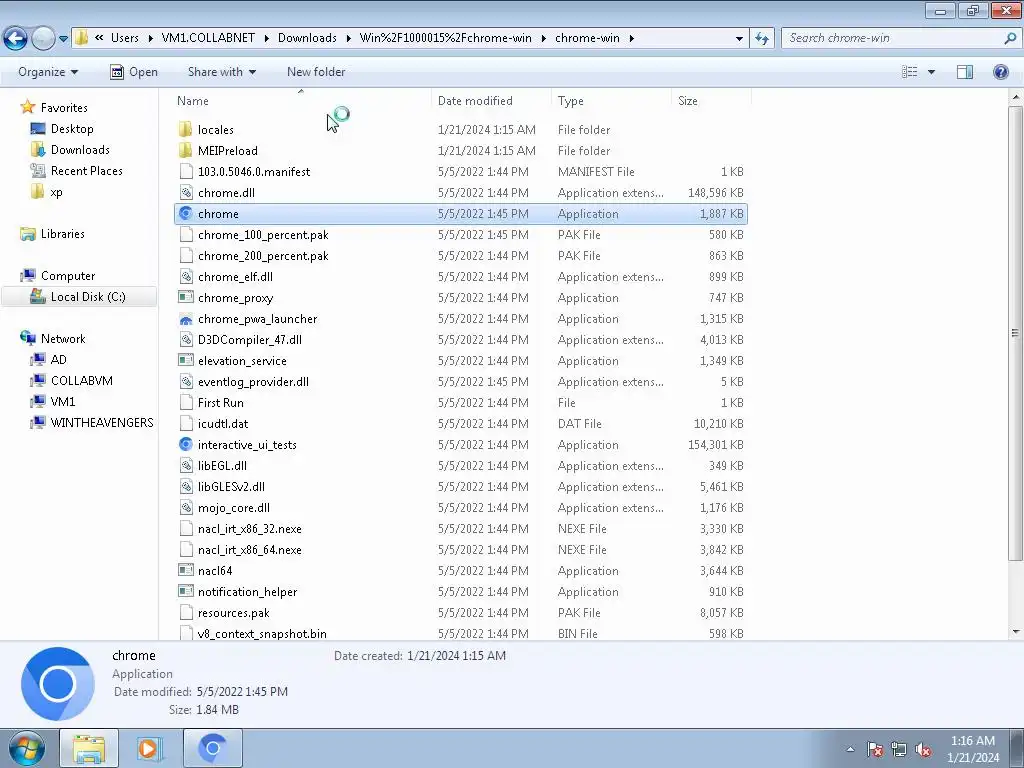
Task: Click the nacl64 application icon
Action: pyautogui.click(x=186, y=571)
